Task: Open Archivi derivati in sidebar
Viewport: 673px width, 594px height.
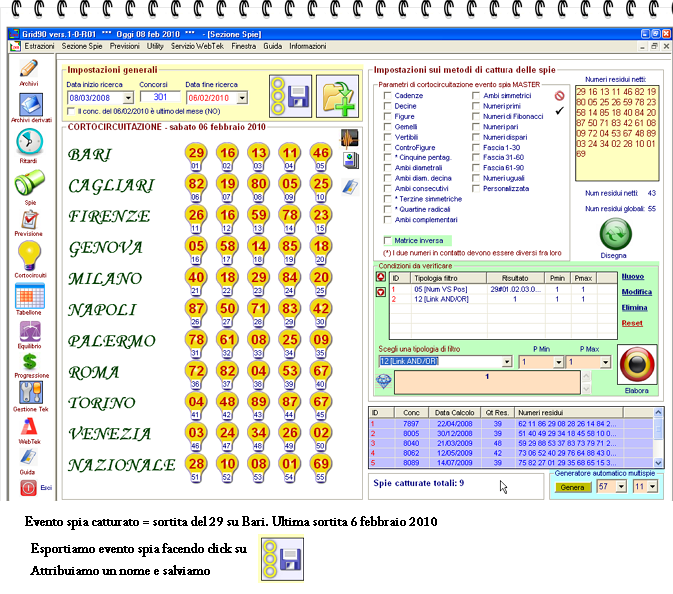Action: 31,104
